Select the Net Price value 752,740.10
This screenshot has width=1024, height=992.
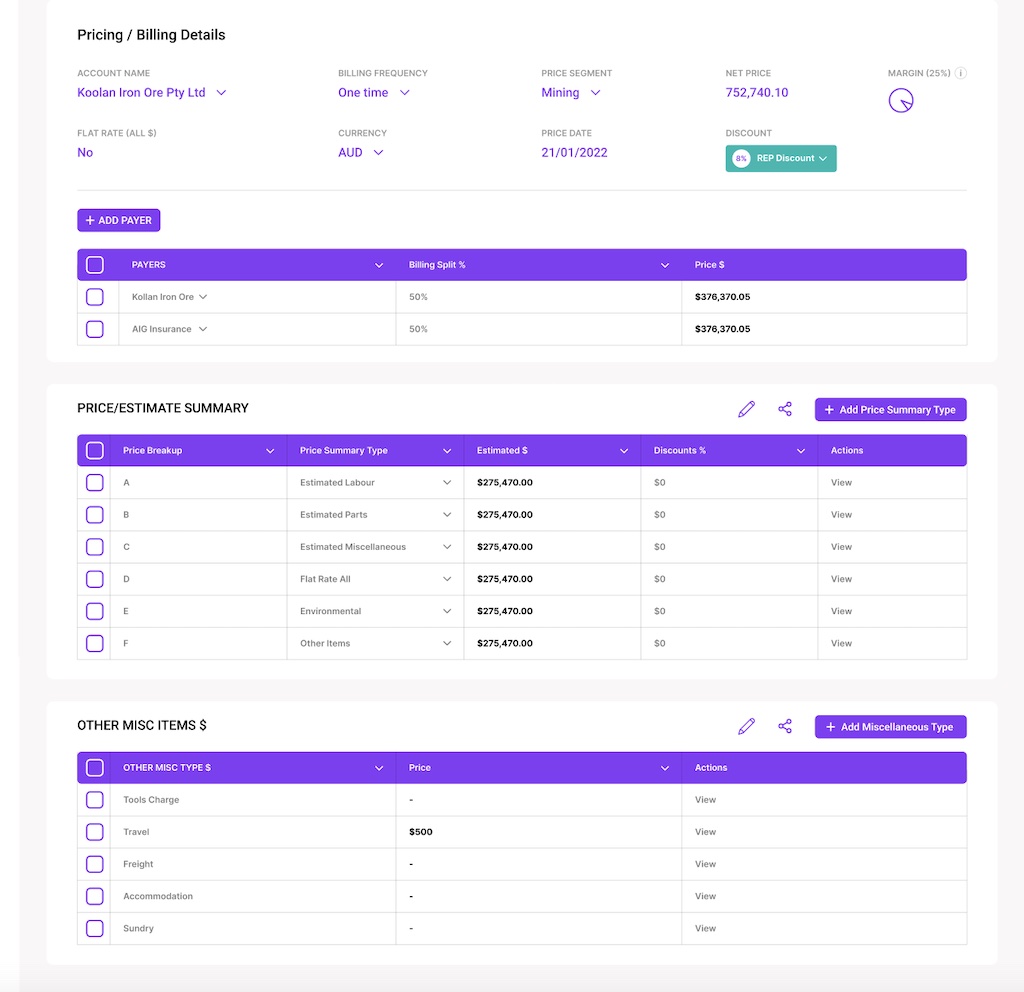pyautogui.click(x=757, y=92)
